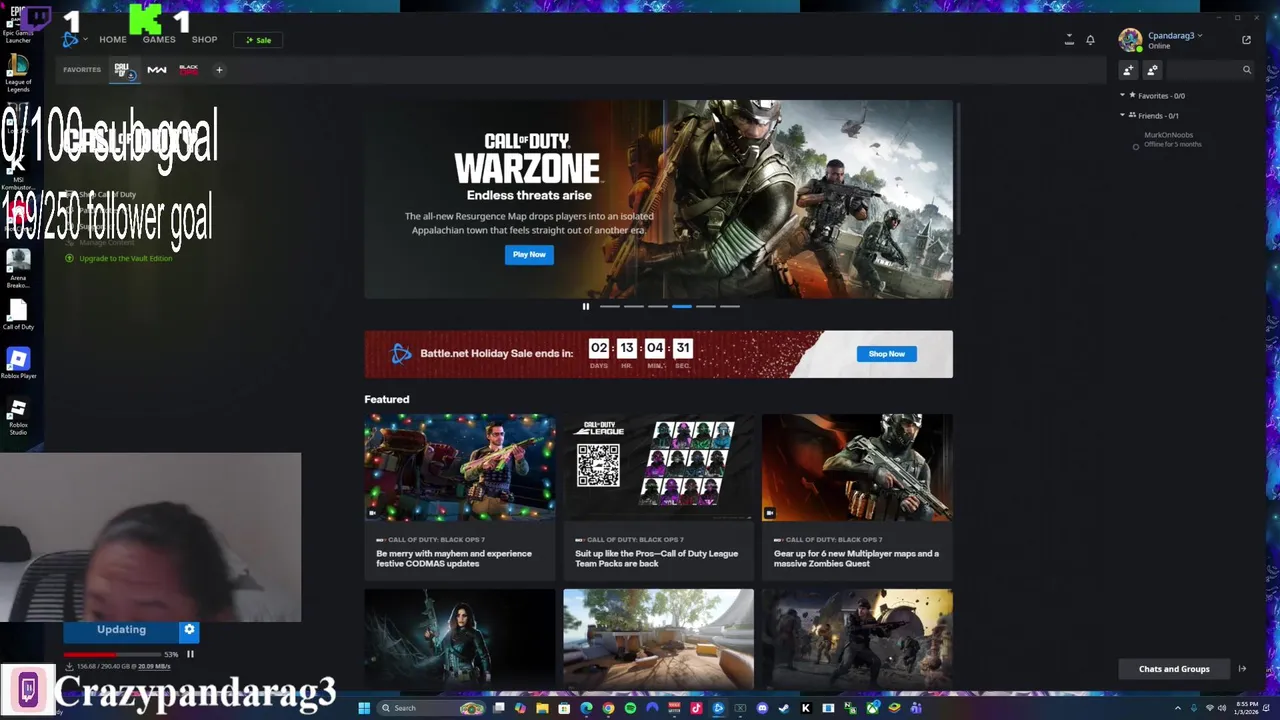Screen dimensions: 1280x720
Task: Open Roblox Studio desktop shortcut
Action: point(18,416)
